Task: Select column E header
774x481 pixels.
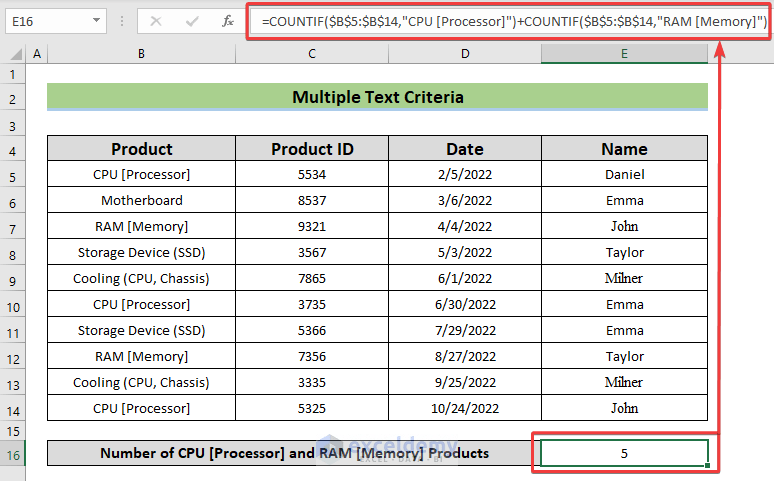Action: [624, 53]
